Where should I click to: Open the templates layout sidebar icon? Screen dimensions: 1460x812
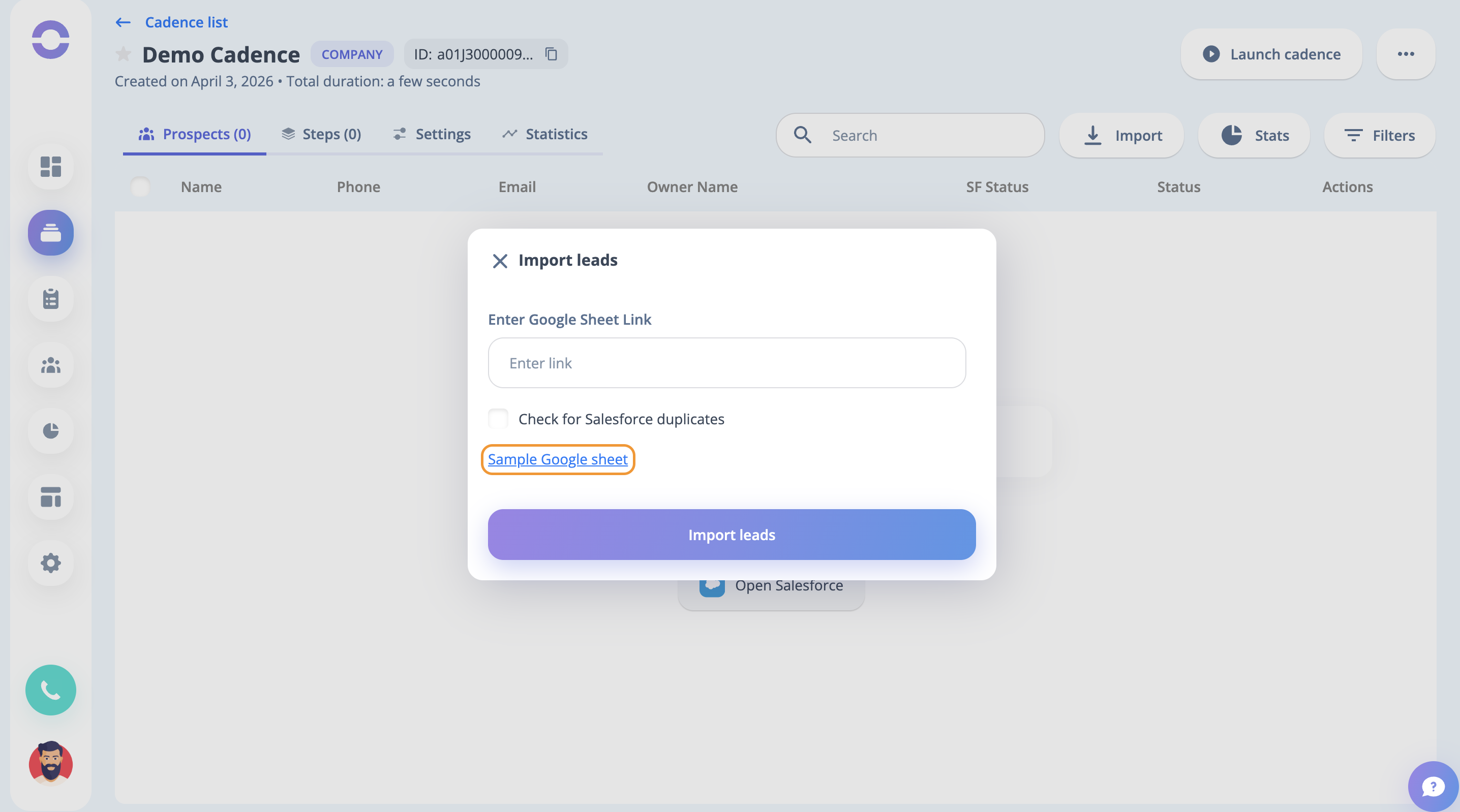(x=50, y=497)
